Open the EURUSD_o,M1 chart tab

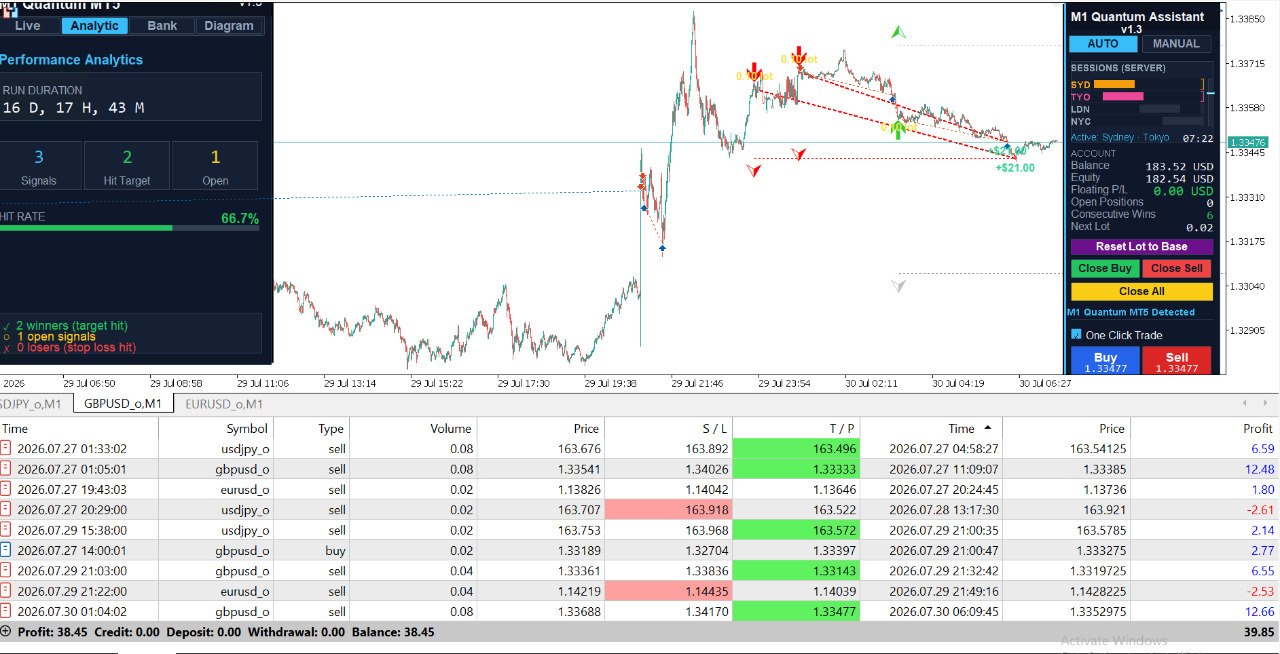(x=224, y=404)
